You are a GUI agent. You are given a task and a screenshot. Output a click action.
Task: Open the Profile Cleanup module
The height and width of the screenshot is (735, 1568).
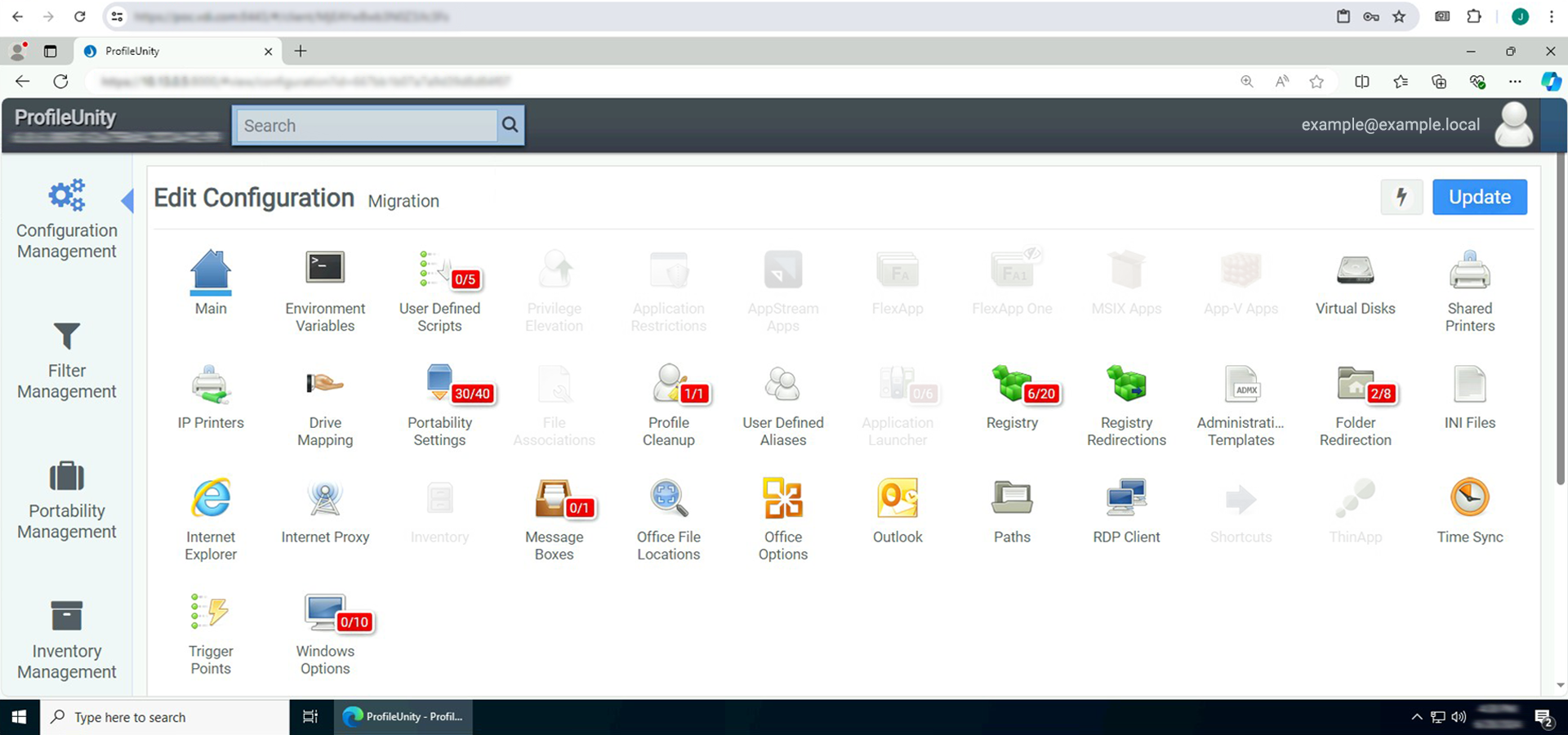pyautogui.click(x=669, y=406)
